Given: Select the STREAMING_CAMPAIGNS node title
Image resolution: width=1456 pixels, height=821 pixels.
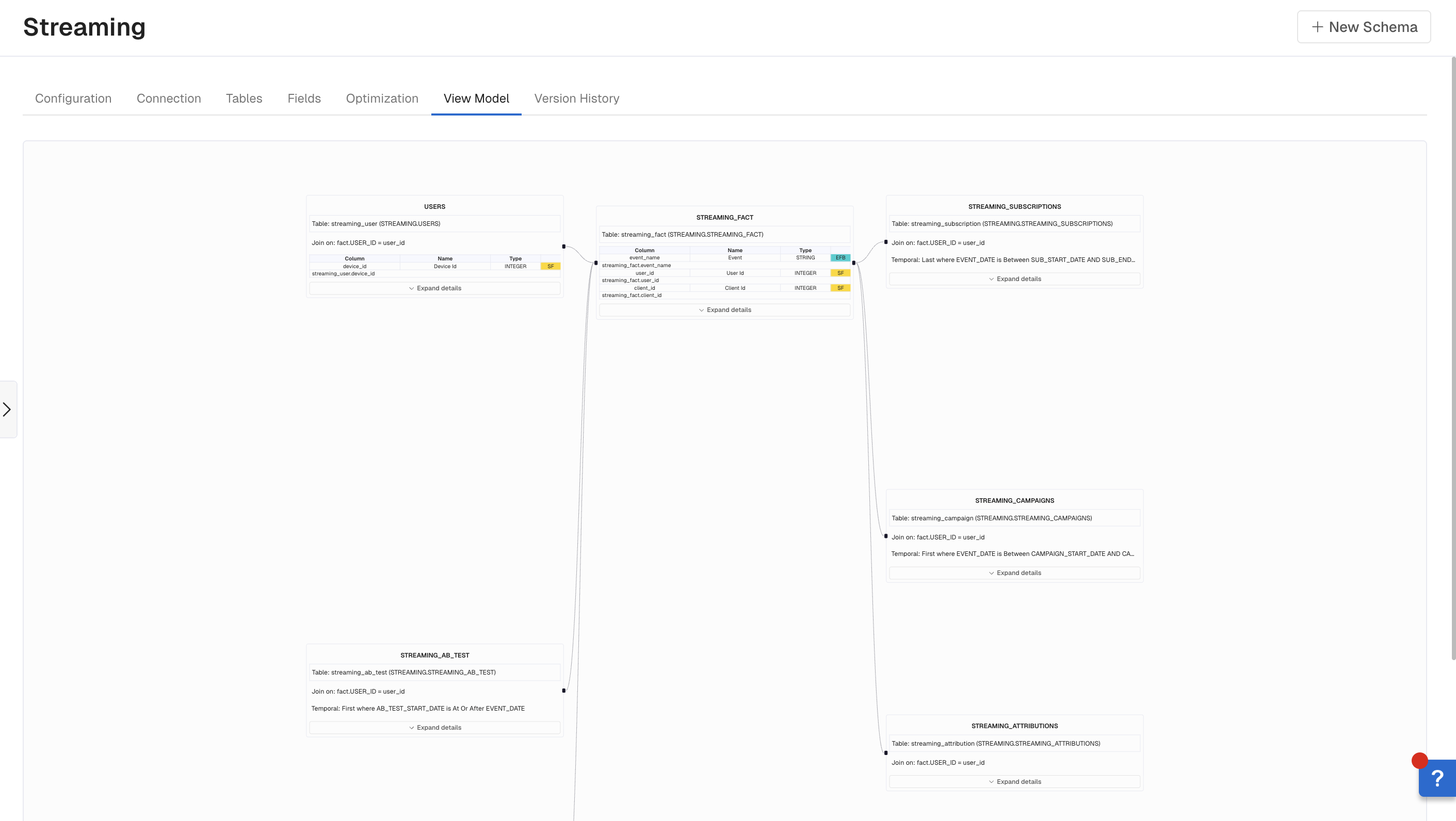Looking at the screenshot, I should coord(1014,501).
